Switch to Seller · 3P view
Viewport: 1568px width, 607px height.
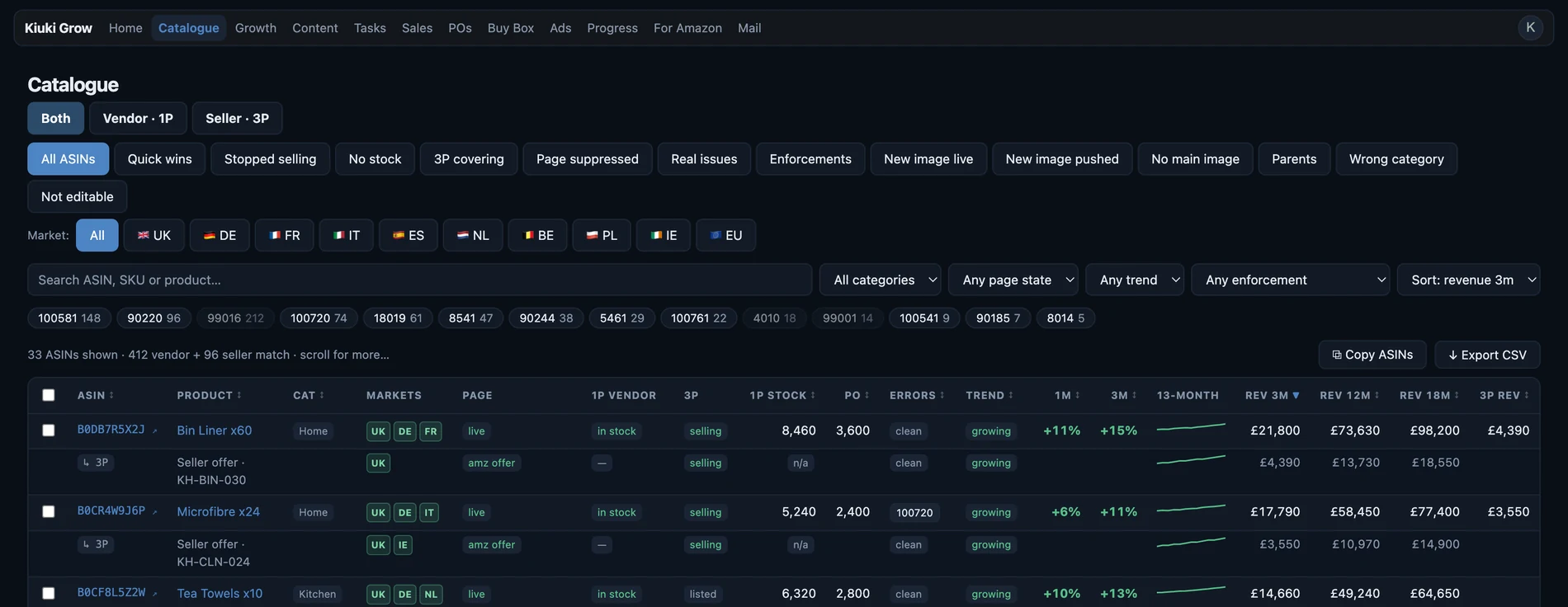(237, 118)
